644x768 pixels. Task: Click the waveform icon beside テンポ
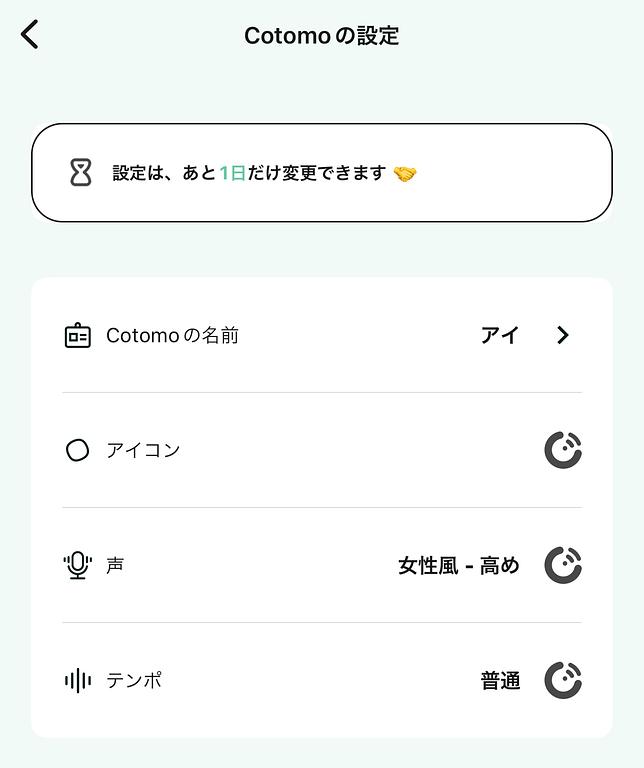pos(77,681)
